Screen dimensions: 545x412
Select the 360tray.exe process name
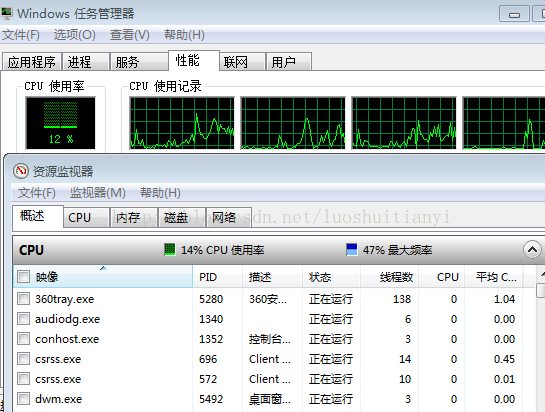coord(64,299)
